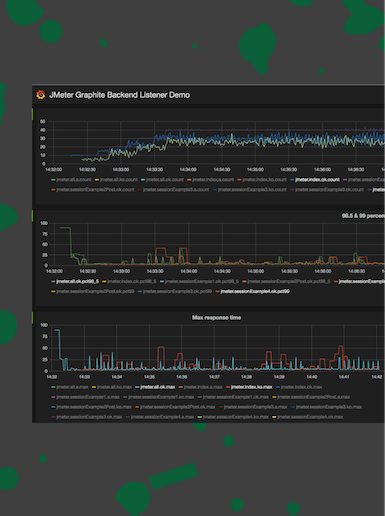Toggle the highlighted jmeter.index.ok.count series
The width and height of the screenshot is (385, 516).
[317, 180]
